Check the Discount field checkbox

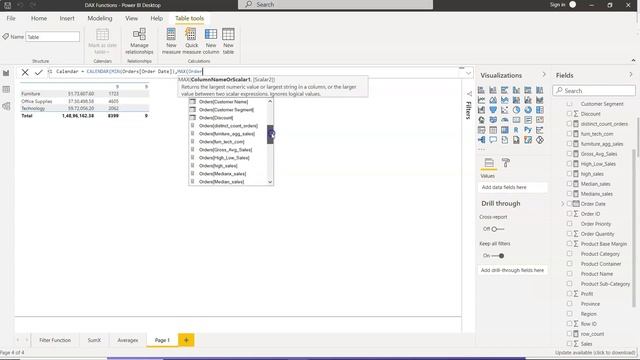pos(569,113)
